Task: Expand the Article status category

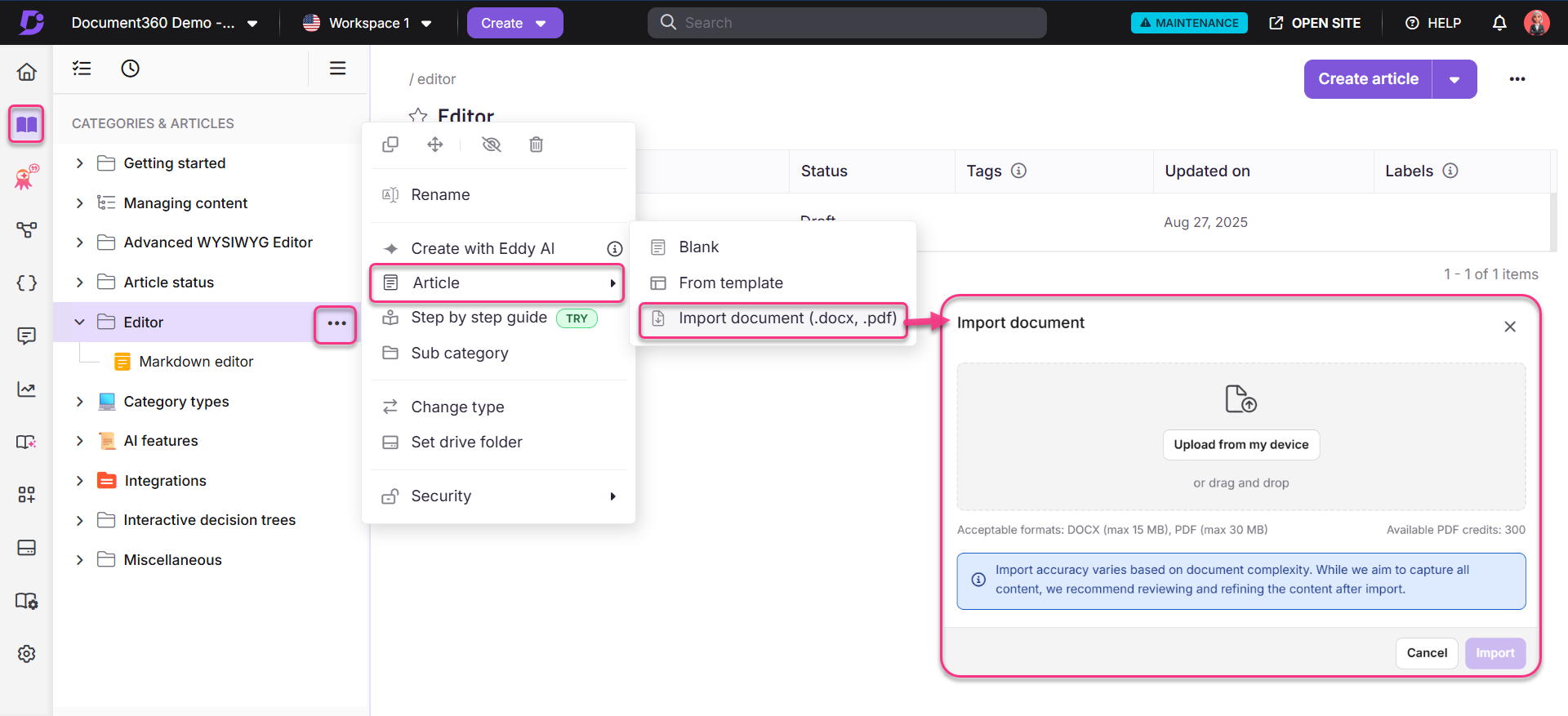Action: pyautogui.click(x=79, y=282)
